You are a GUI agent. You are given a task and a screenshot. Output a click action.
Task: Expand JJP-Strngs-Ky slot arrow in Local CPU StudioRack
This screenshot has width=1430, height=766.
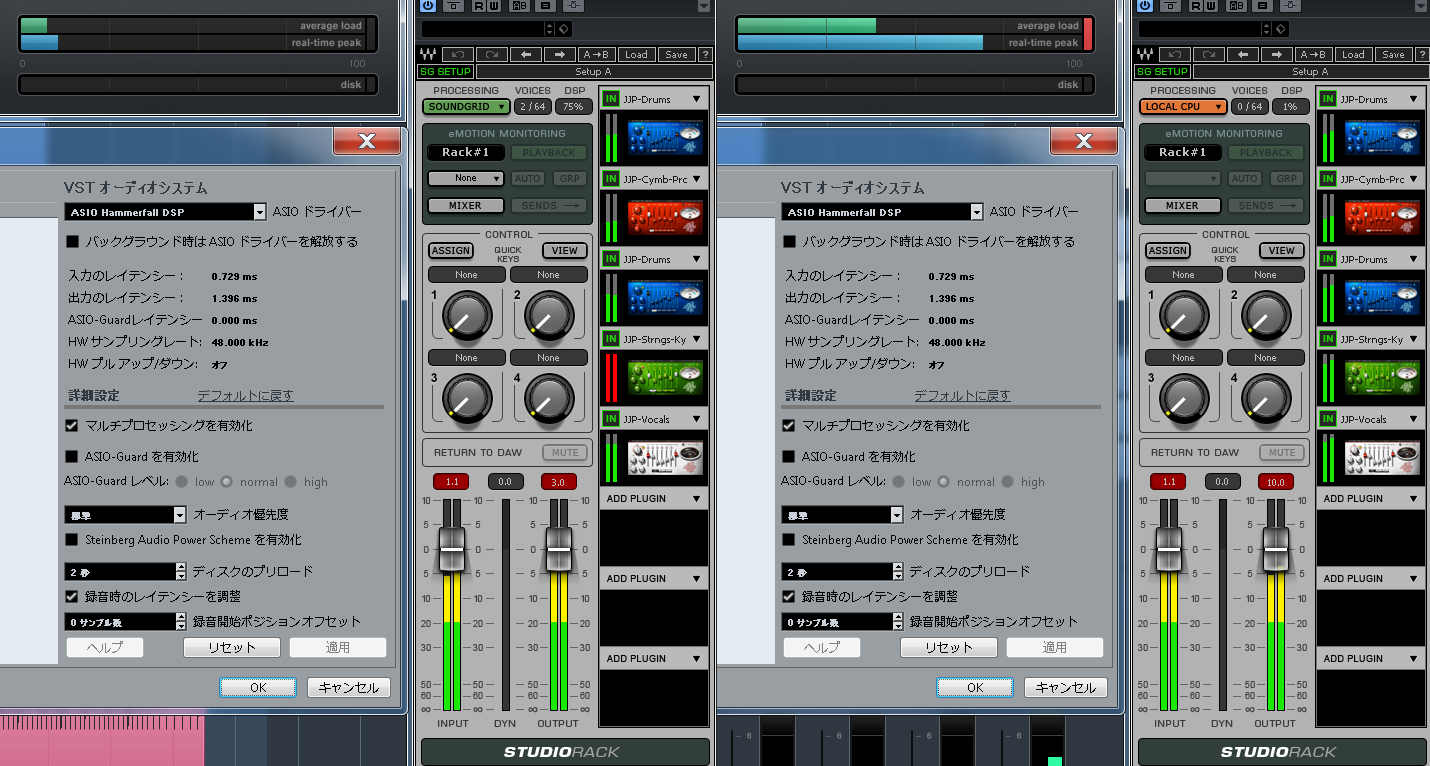pos(1414,339)
